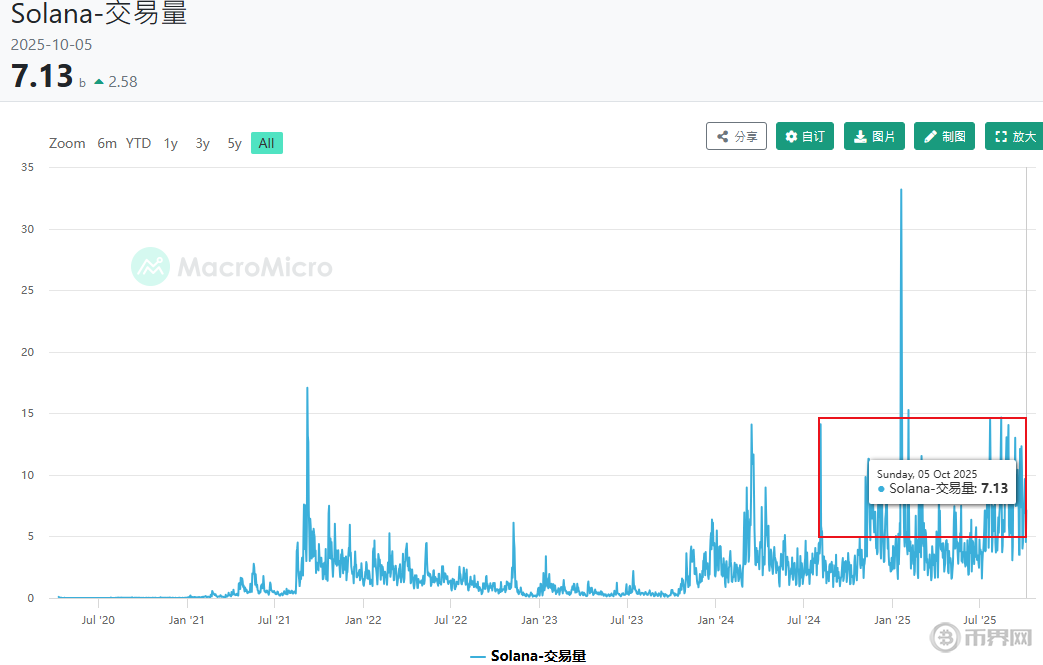Click the 35 y-axis label

point(27,167)
